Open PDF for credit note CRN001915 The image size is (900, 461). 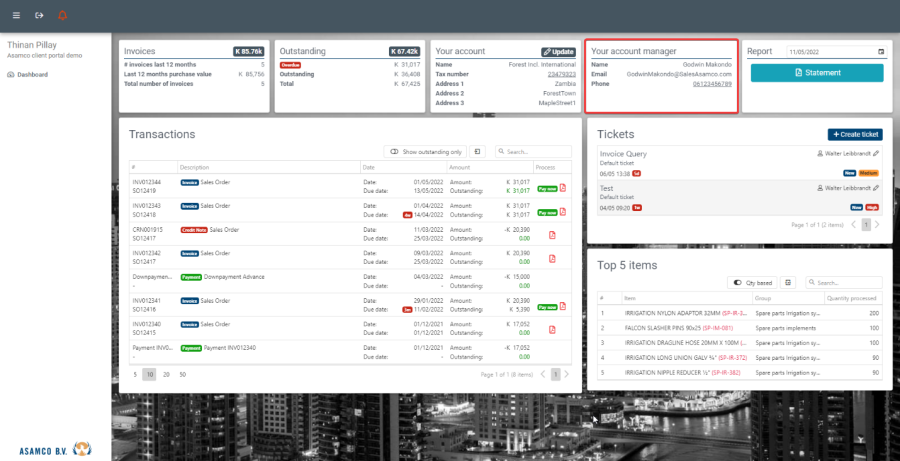[x=552, y=234]
